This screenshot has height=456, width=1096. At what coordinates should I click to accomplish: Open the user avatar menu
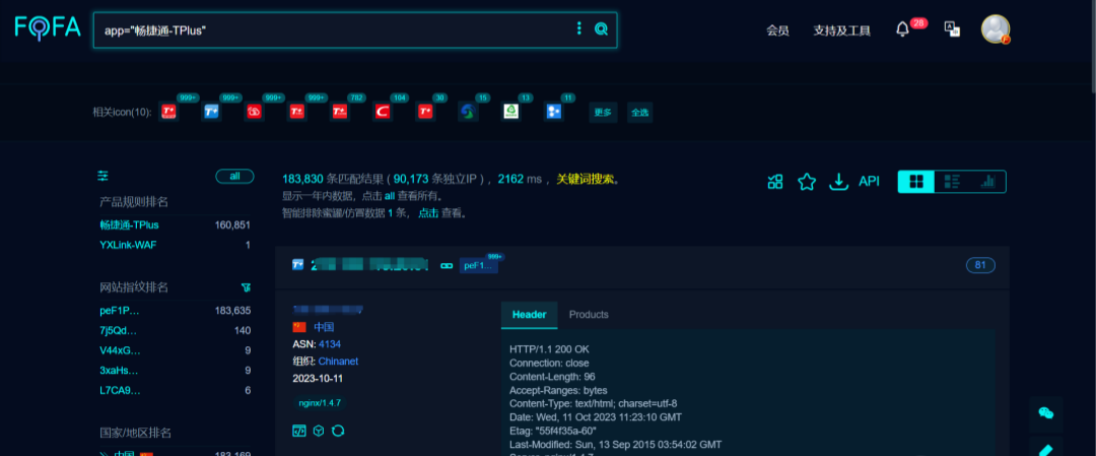[x=995, y=29]
